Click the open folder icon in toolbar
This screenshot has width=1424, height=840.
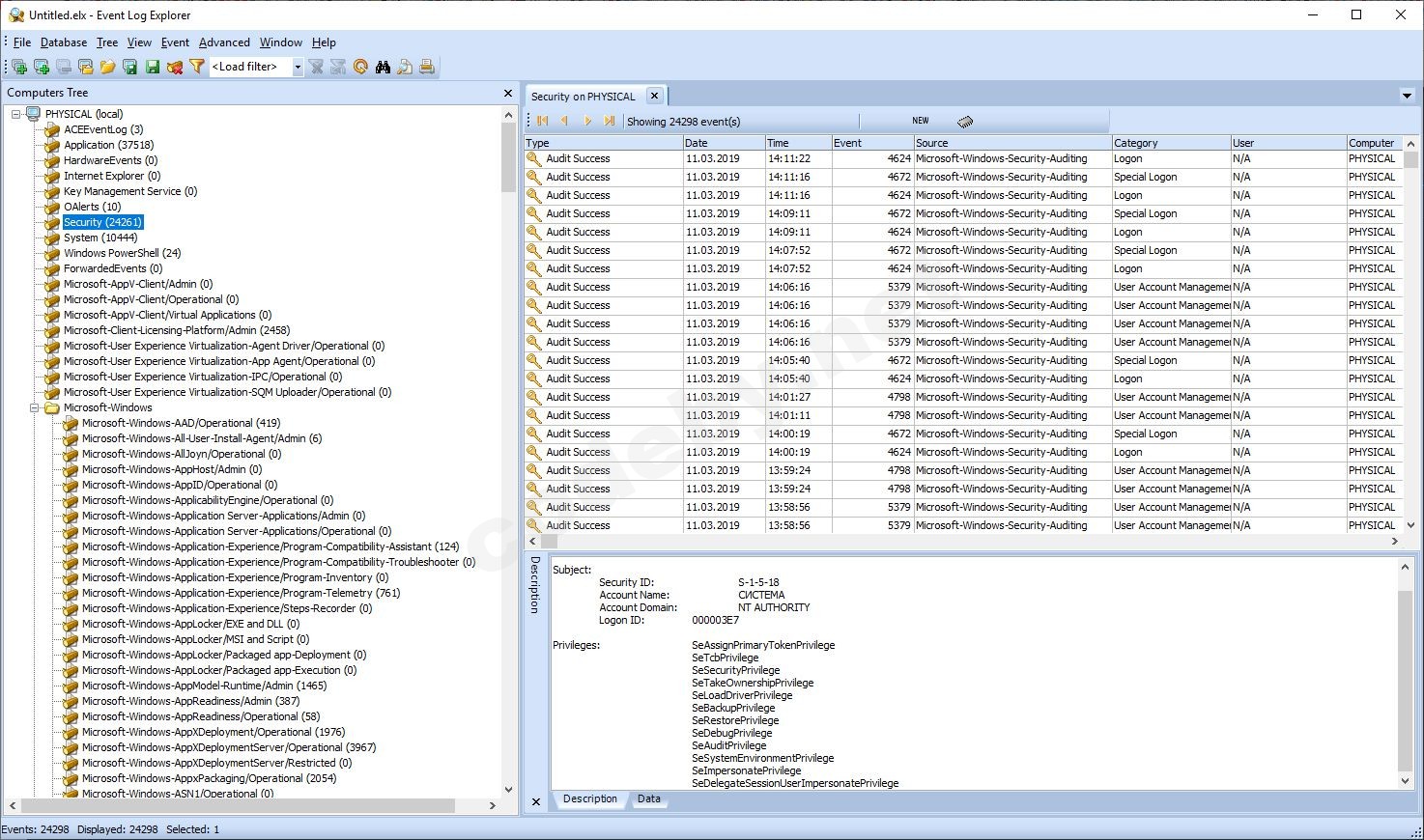point(107,67)
